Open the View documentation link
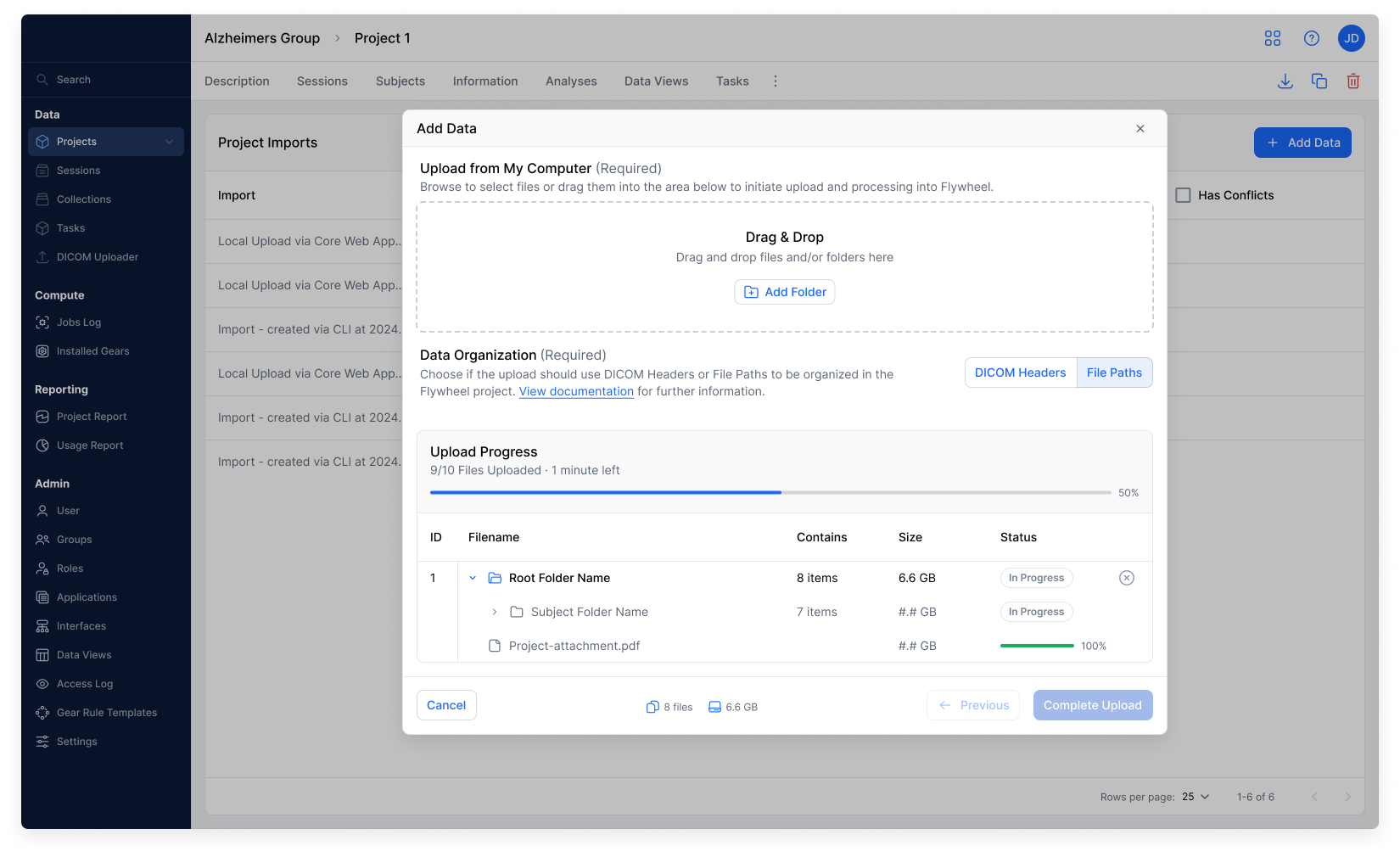The height and width of the screenshot is (857, 1400). coord(576,391)
